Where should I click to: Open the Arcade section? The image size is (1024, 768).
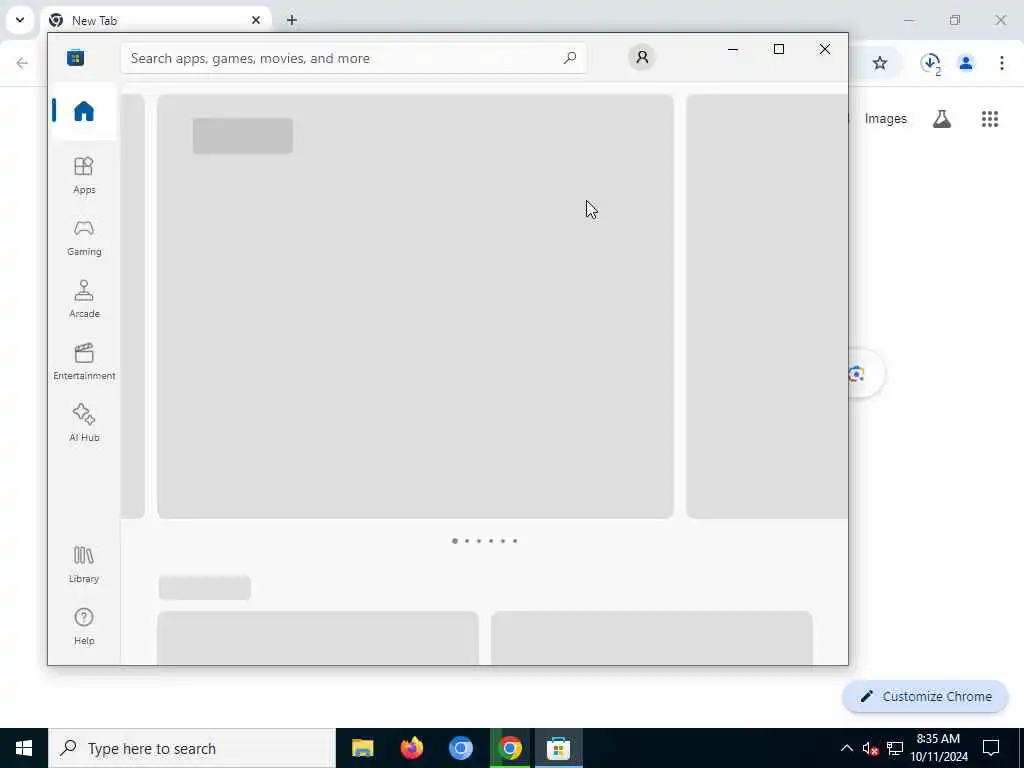84,299
